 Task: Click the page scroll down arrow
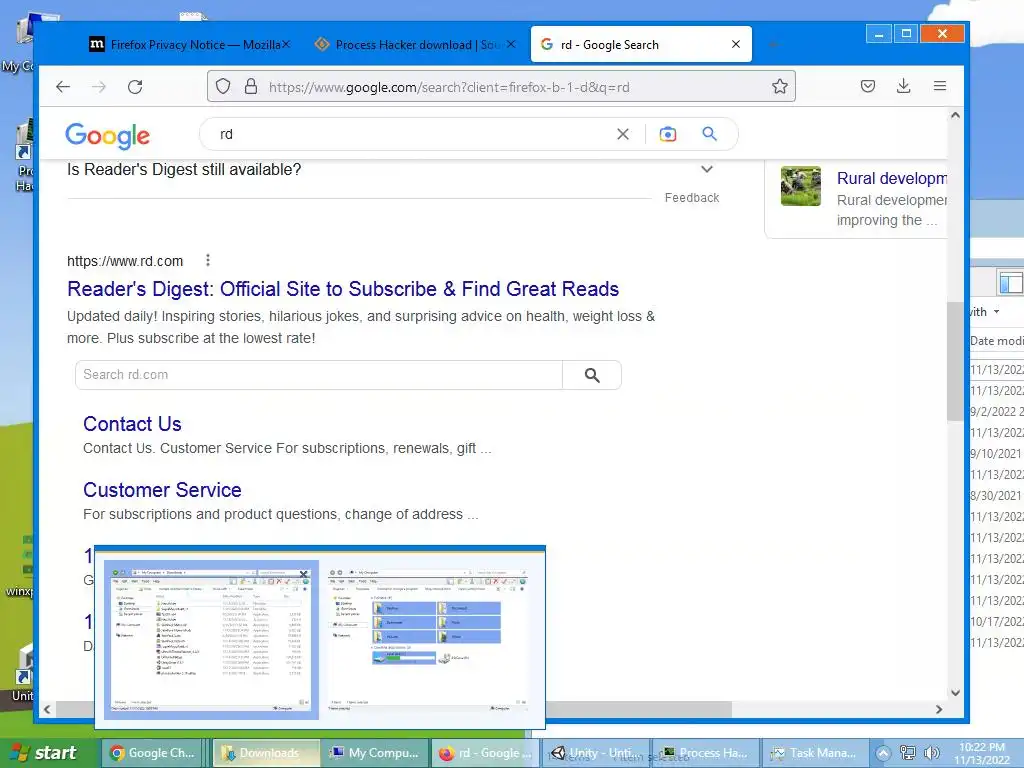pos(955,693)
